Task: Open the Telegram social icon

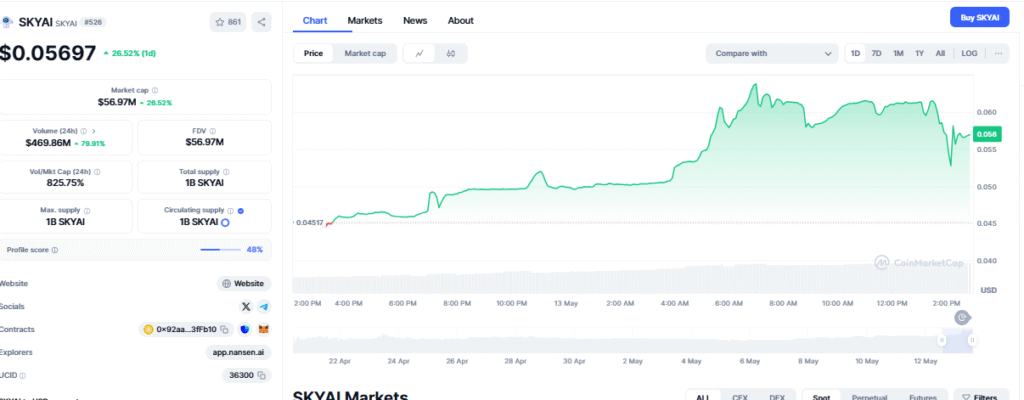Action: coord(264,307)
